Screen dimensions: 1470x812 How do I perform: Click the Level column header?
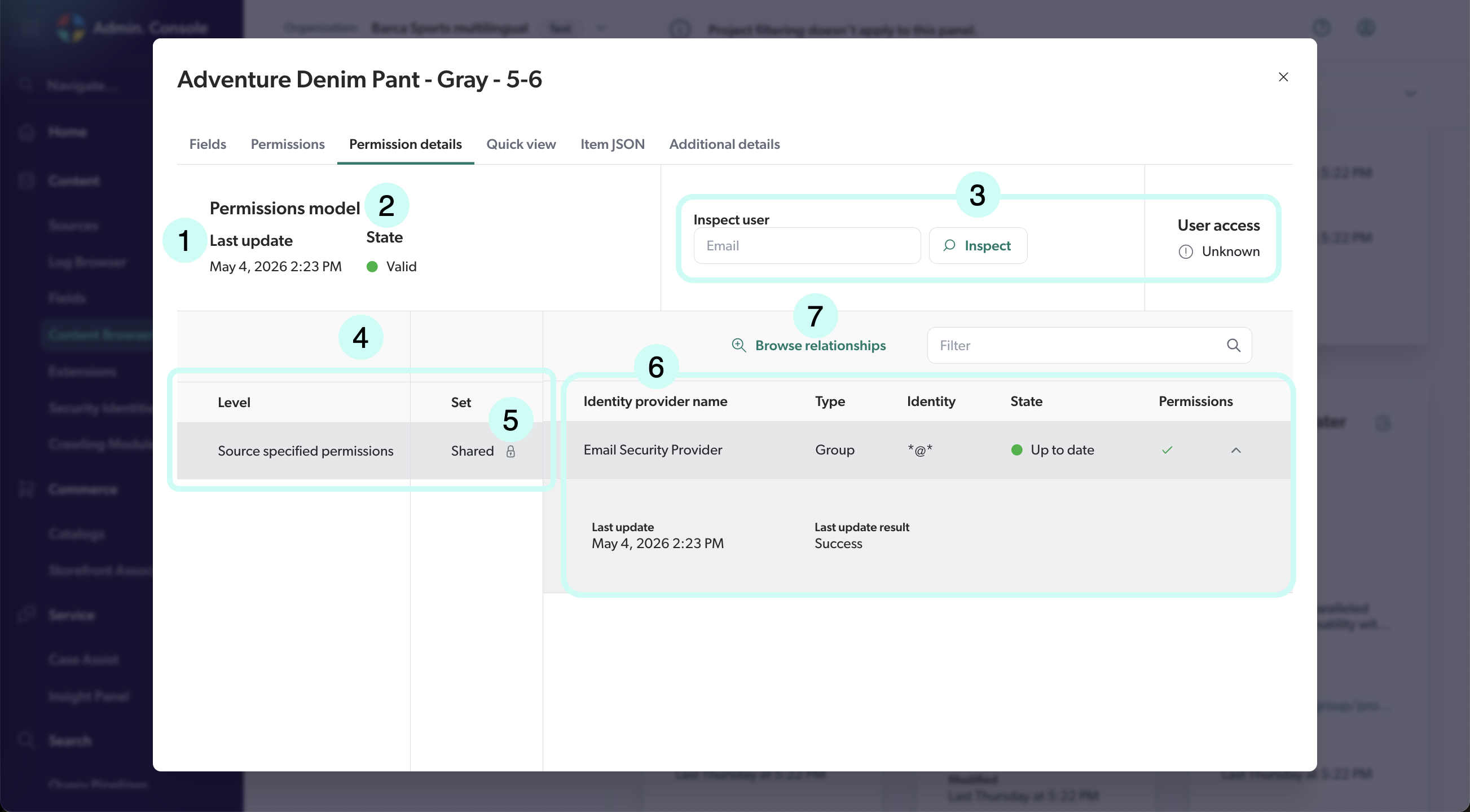[x=234, y=402]
